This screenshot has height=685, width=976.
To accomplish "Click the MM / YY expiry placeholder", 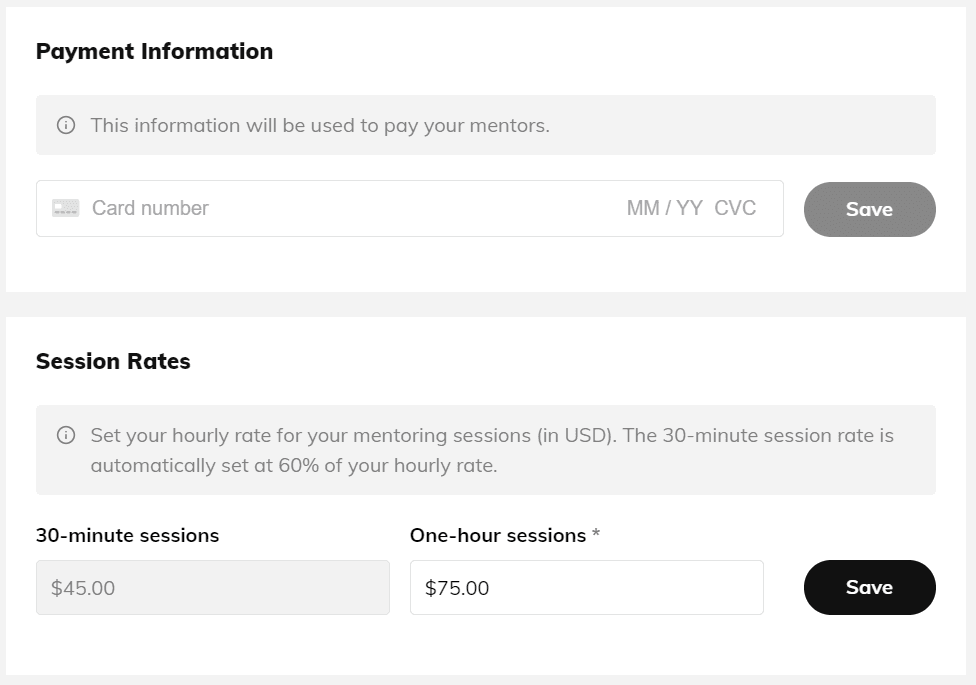I will tap(664, 208).
